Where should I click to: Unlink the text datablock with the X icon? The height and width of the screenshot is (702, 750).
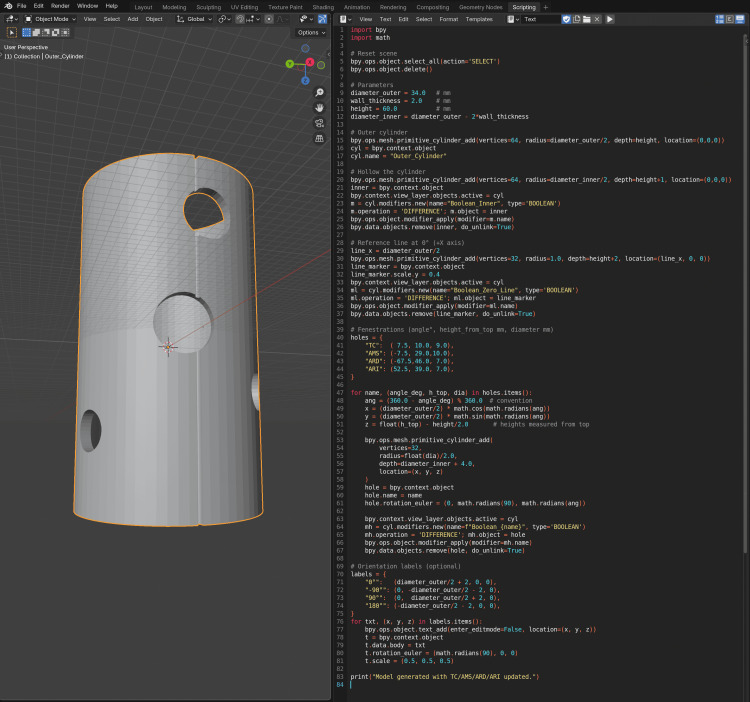[597, 19]
